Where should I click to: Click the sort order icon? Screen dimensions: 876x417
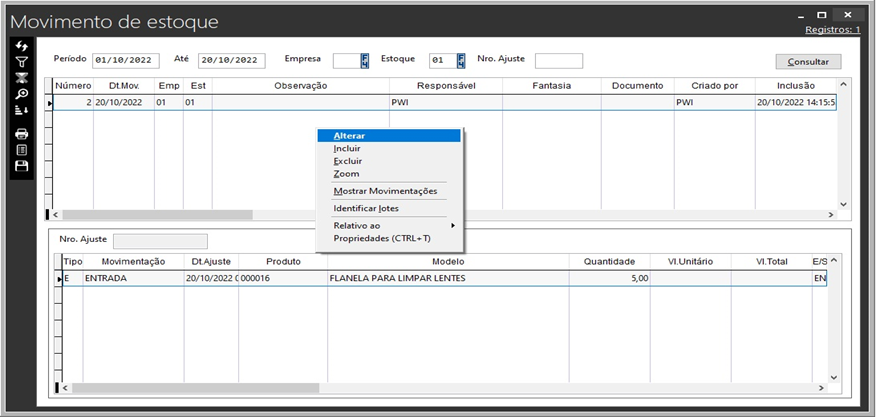tap(21, 111)
